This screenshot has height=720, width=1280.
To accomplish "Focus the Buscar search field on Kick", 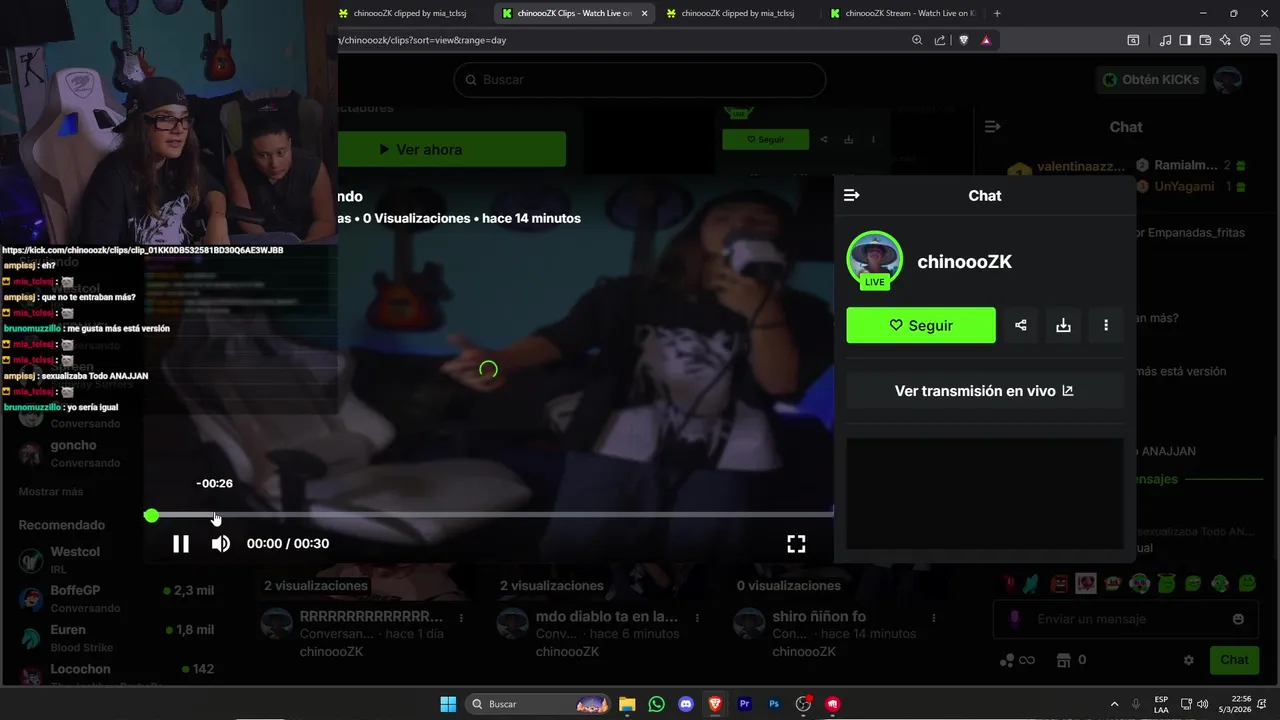I will pos(640,80).
